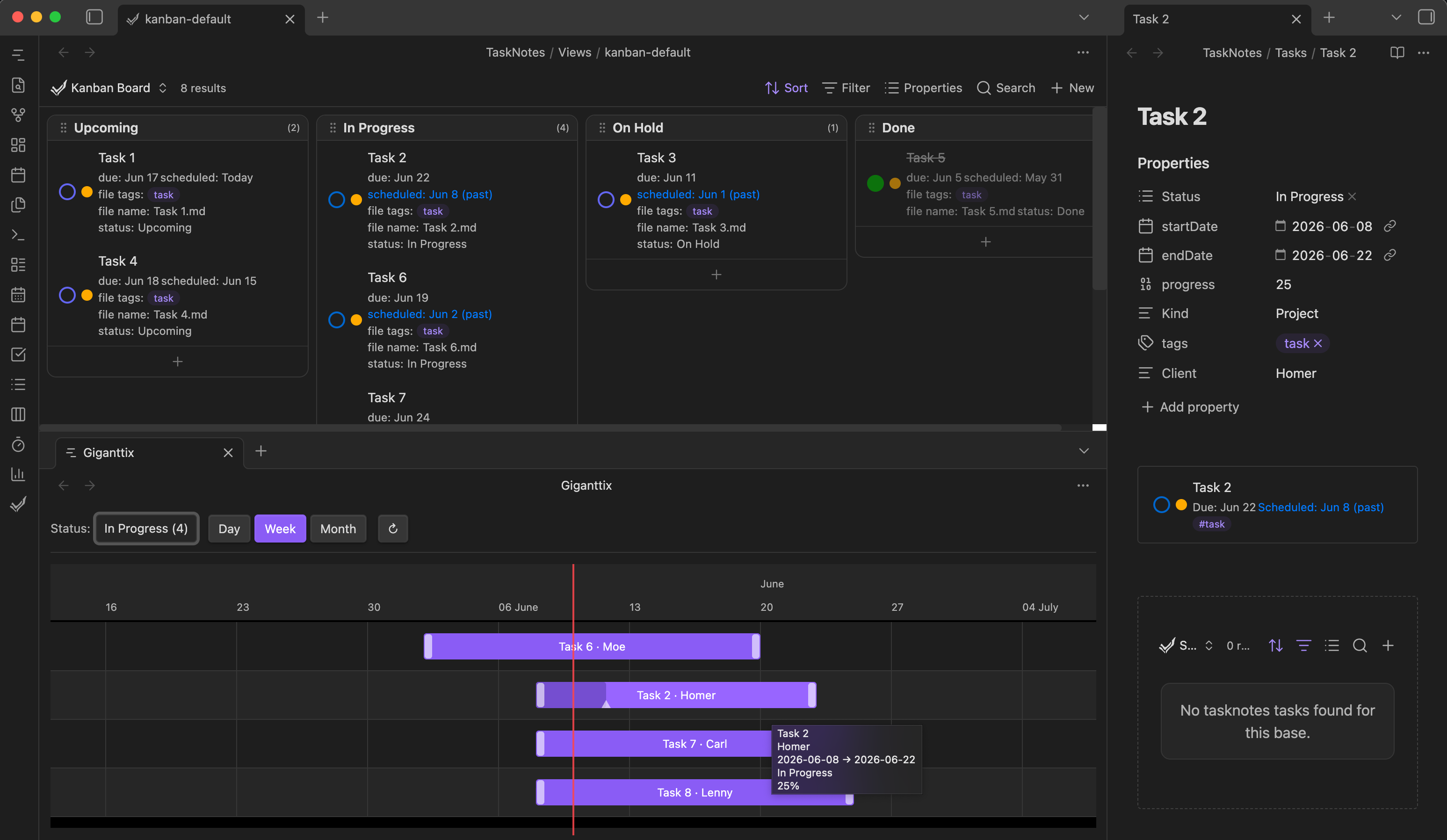Image resolution: width=1447 pixels, height=840 pixels.
Task: Open the Status In Progress (4) dropdown
Action: point(146,528)
